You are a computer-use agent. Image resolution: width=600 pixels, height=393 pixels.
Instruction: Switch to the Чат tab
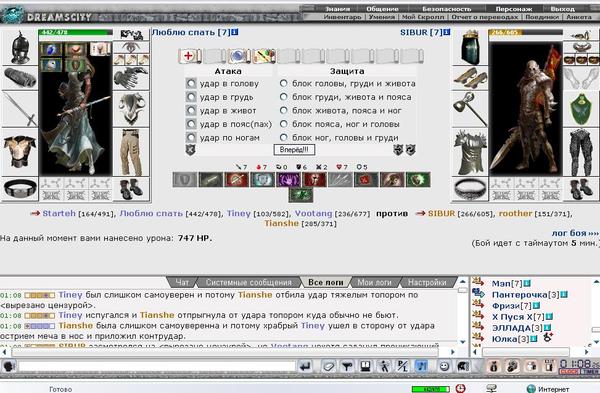(x=182, y=282)
